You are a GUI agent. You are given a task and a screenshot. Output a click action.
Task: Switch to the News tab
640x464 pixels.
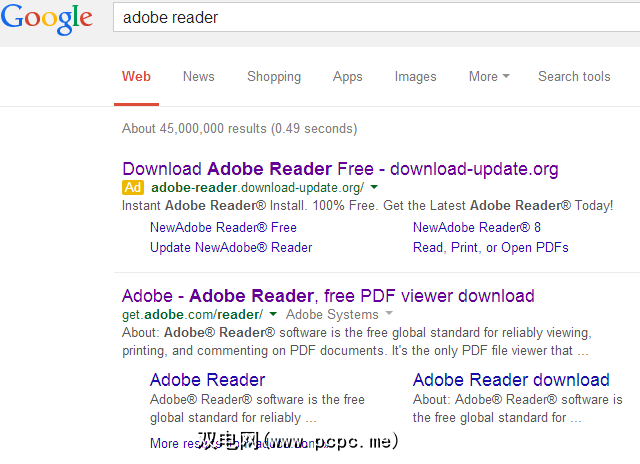pos(198,77)
